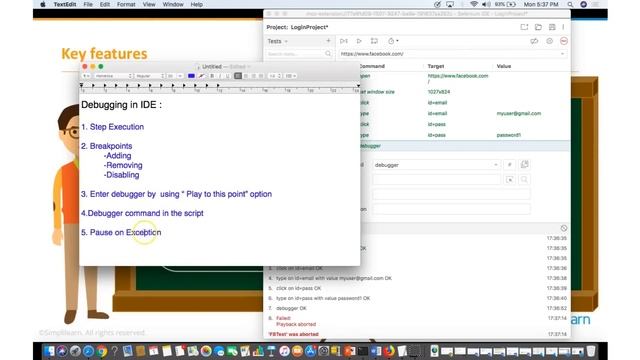Open the TextEdit paragraph styles dropdown
The width and height of the screenshot is (640, 360).
click(x=86, y=76)
